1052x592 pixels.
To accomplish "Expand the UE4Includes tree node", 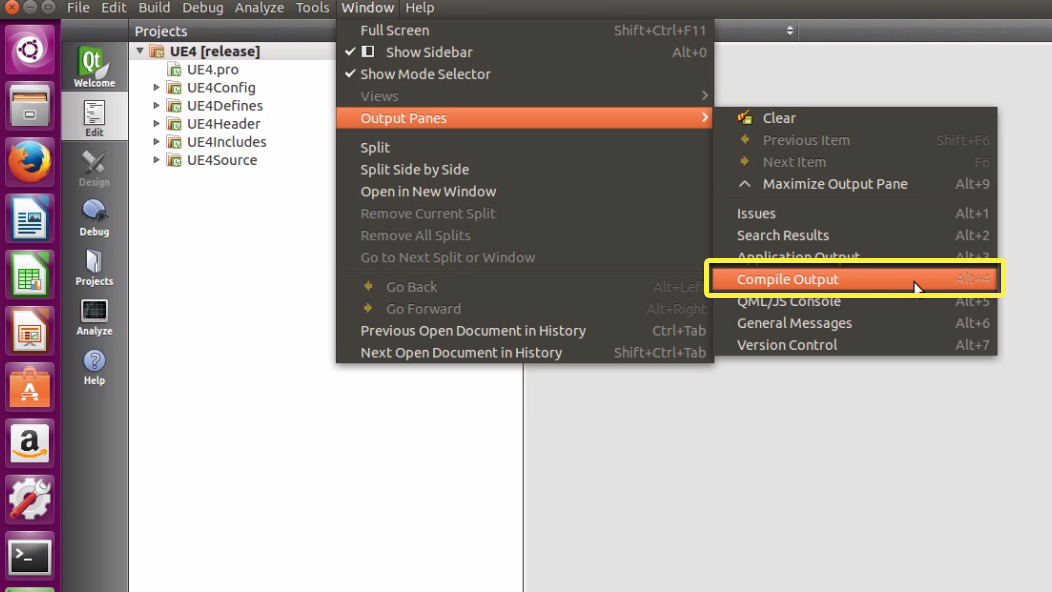I will [x=156, y=142].
